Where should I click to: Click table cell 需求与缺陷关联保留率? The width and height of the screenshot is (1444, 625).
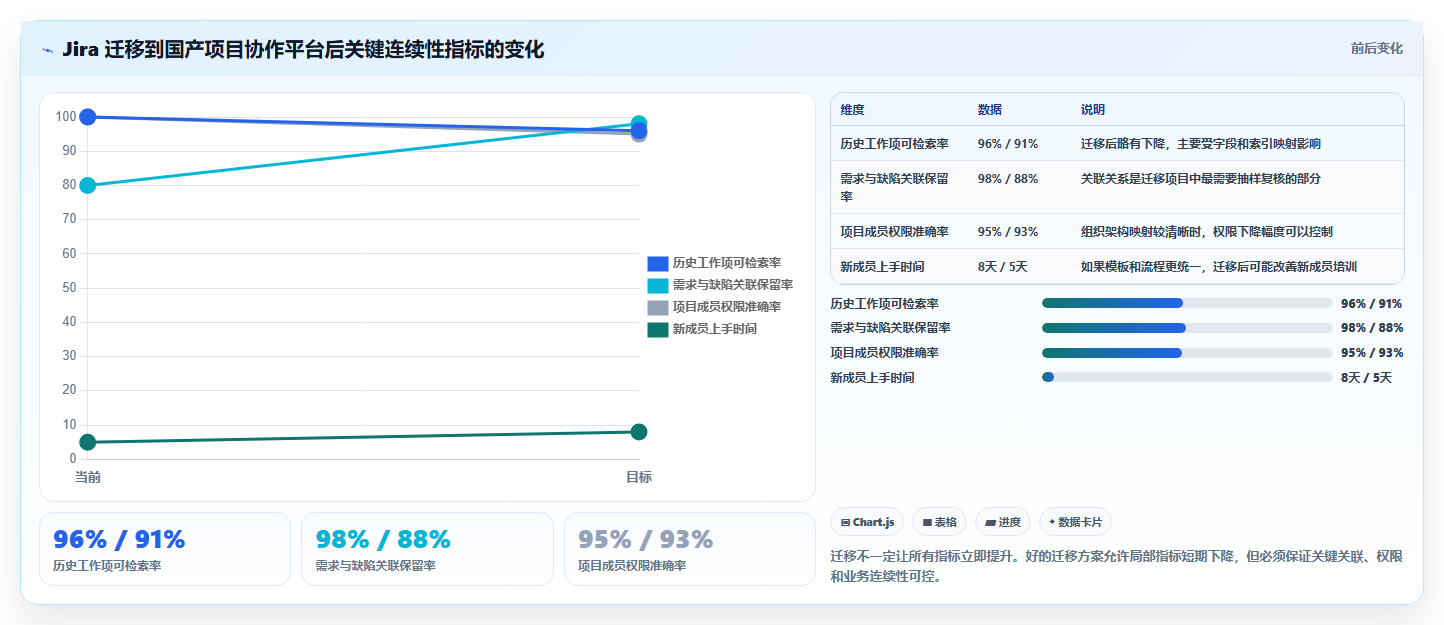tap(894, 187)
